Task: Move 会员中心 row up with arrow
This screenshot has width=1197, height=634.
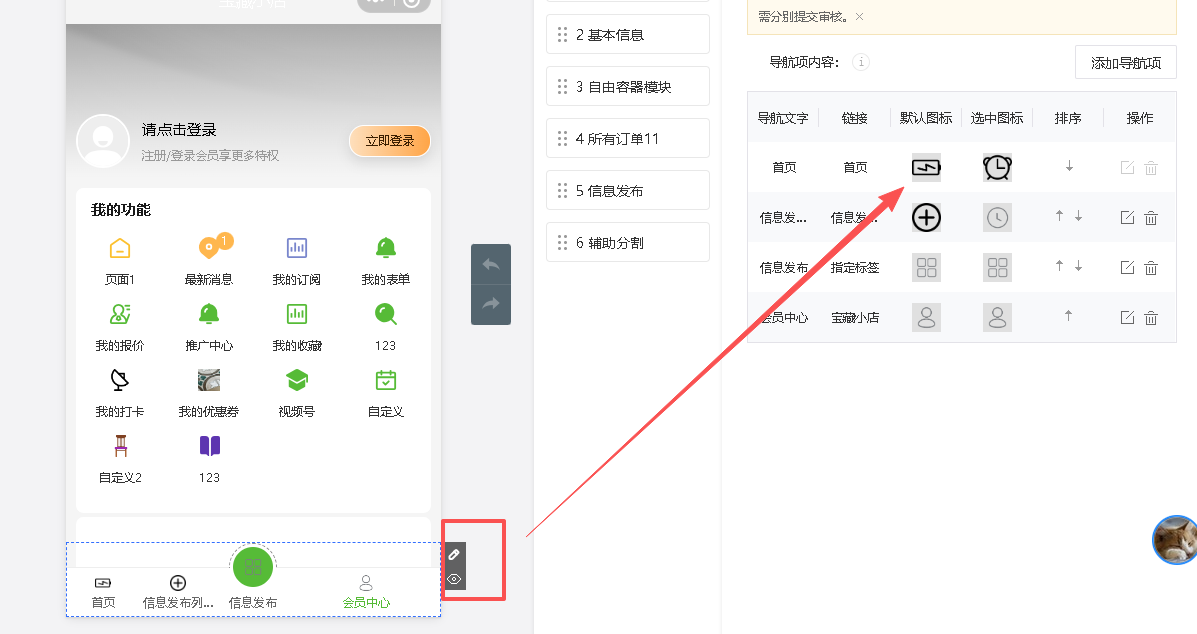Action: 1068,315
